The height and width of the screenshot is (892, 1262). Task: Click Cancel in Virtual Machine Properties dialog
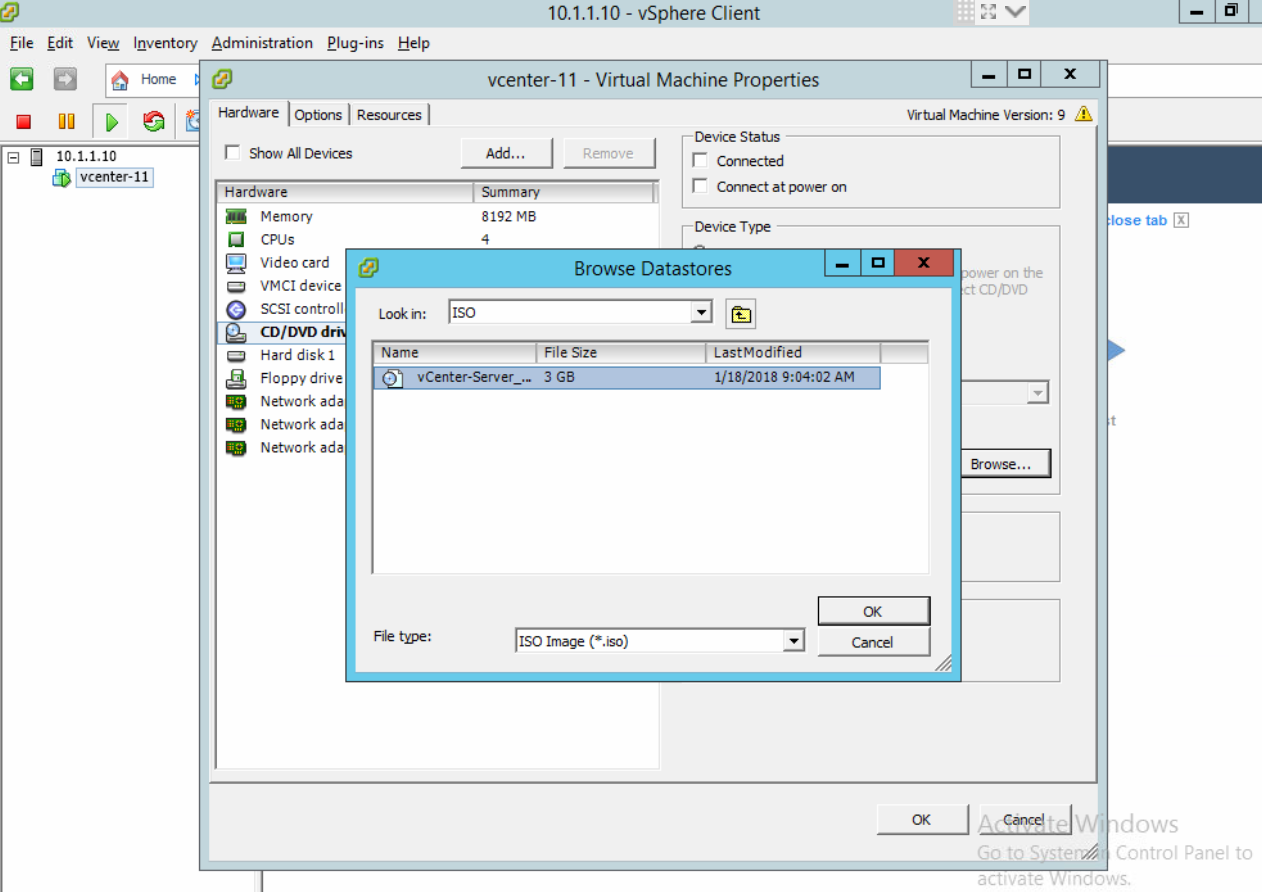pos(1024,819)
